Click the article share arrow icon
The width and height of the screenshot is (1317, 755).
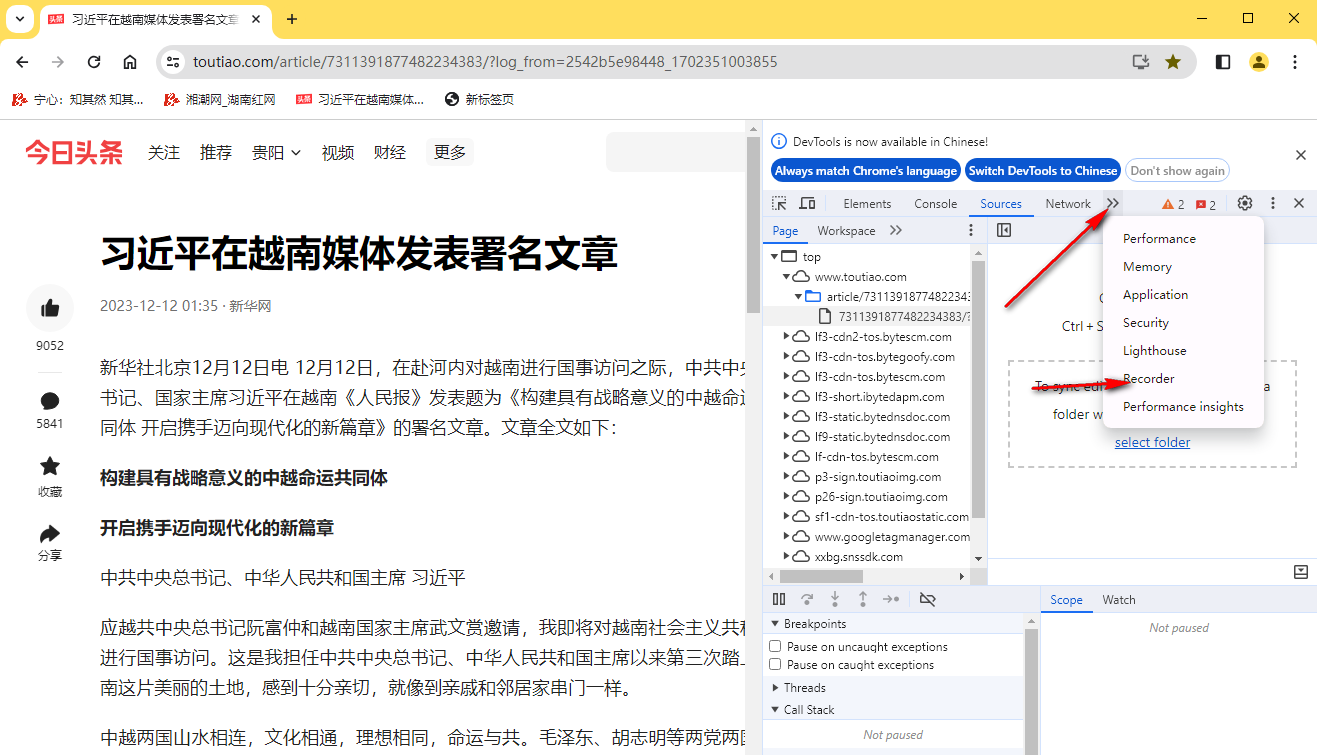tap(50, 533)
